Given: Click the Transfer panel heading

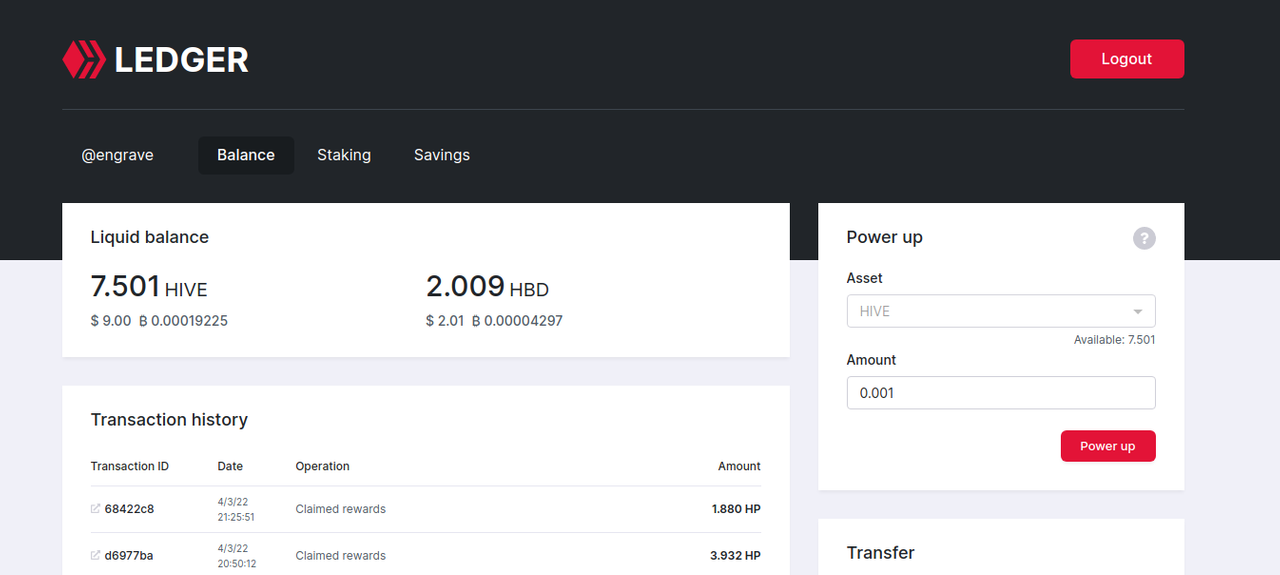Looking at the screenshot, I should [881, 553].
